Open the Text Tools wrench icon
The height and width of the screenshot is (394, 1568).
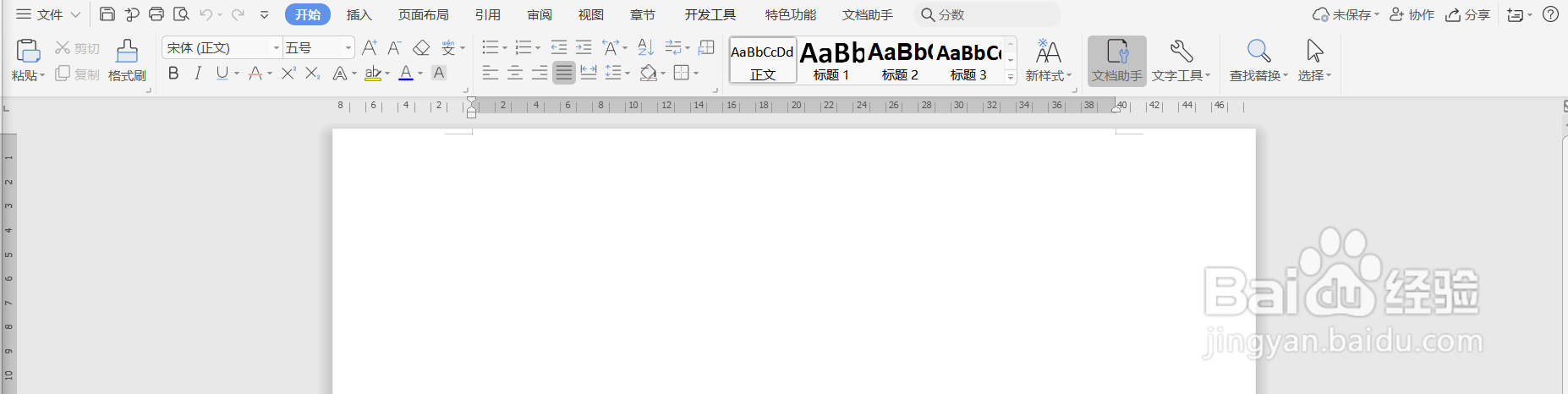coord(1181,52)
